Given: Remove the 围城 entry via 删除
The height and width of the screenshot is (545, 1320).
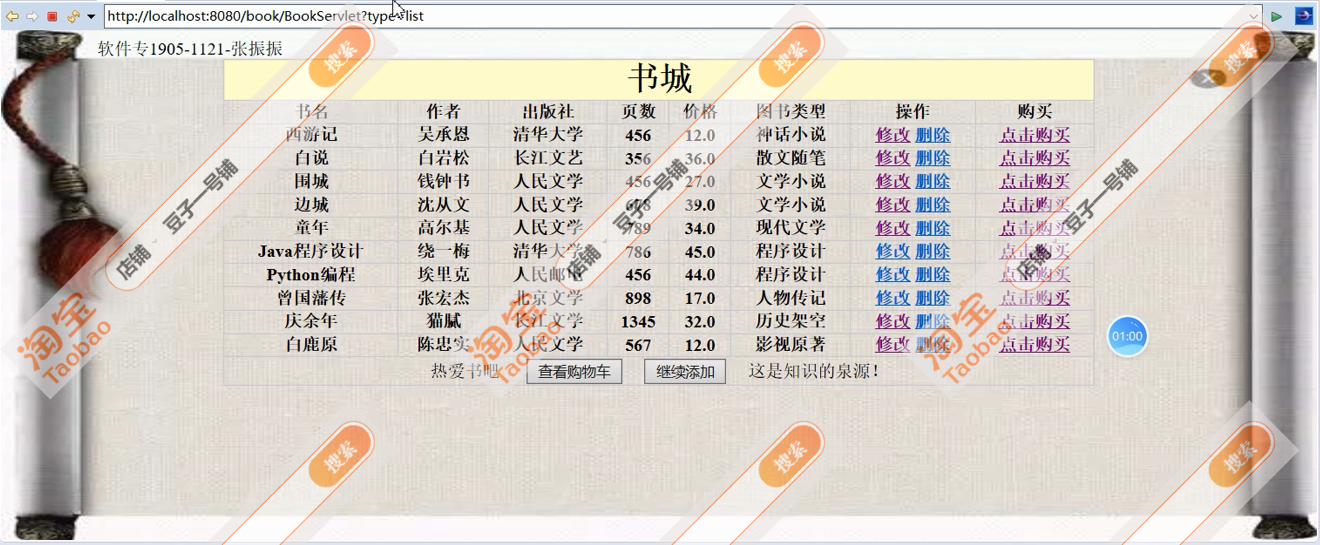Looking at the screenshot, I should [x=932, y=181].
